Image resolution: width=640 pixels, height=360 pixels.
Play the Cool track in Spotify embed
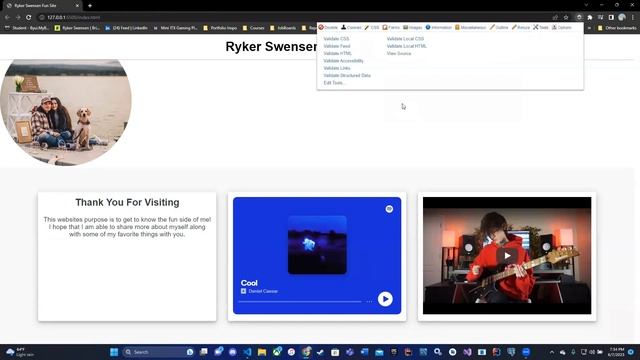coord(385,299)
